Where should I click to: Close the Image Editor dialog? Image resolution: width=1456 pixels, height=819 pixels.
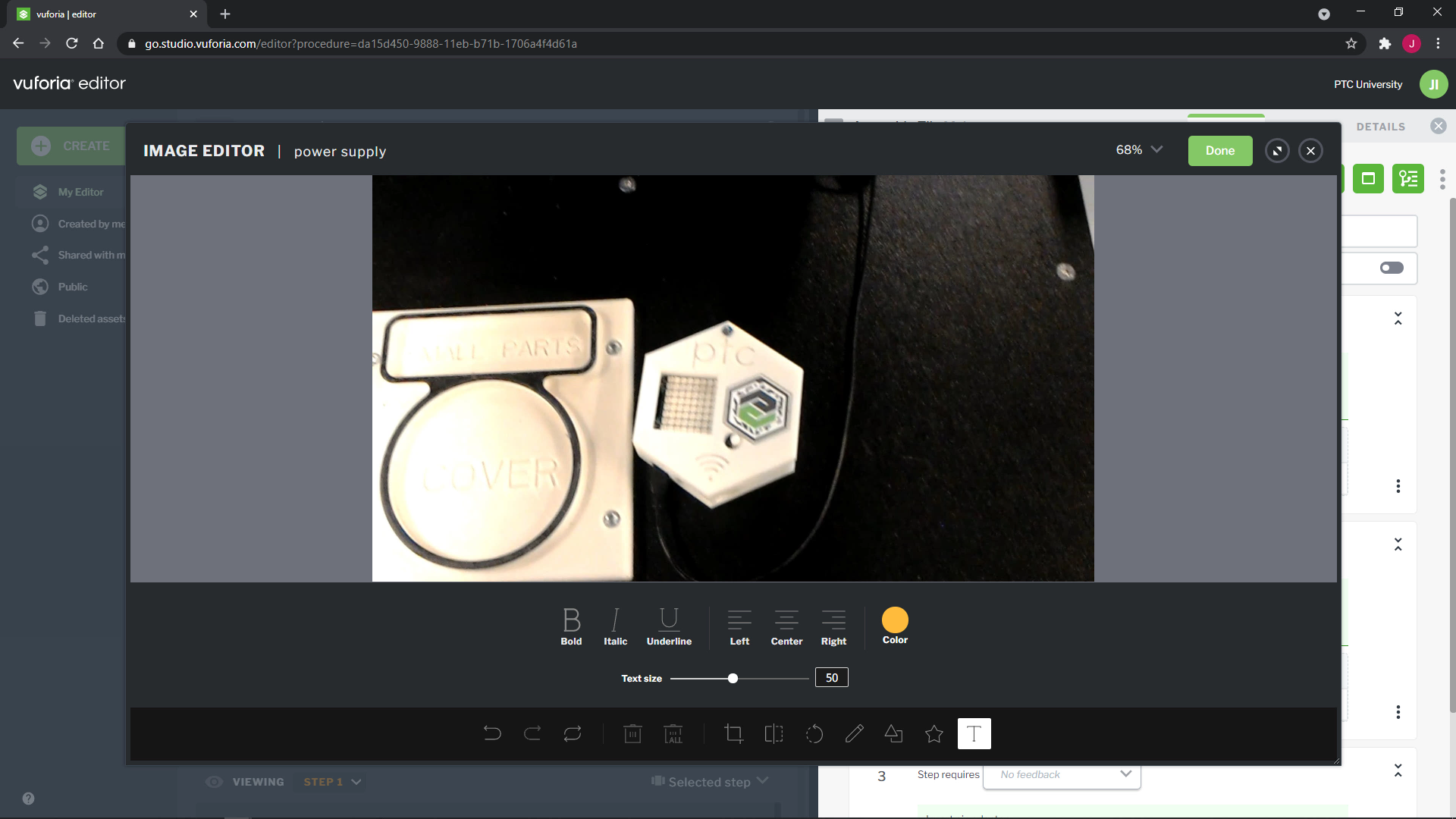pyautogui.click(x=1310, y=151)
